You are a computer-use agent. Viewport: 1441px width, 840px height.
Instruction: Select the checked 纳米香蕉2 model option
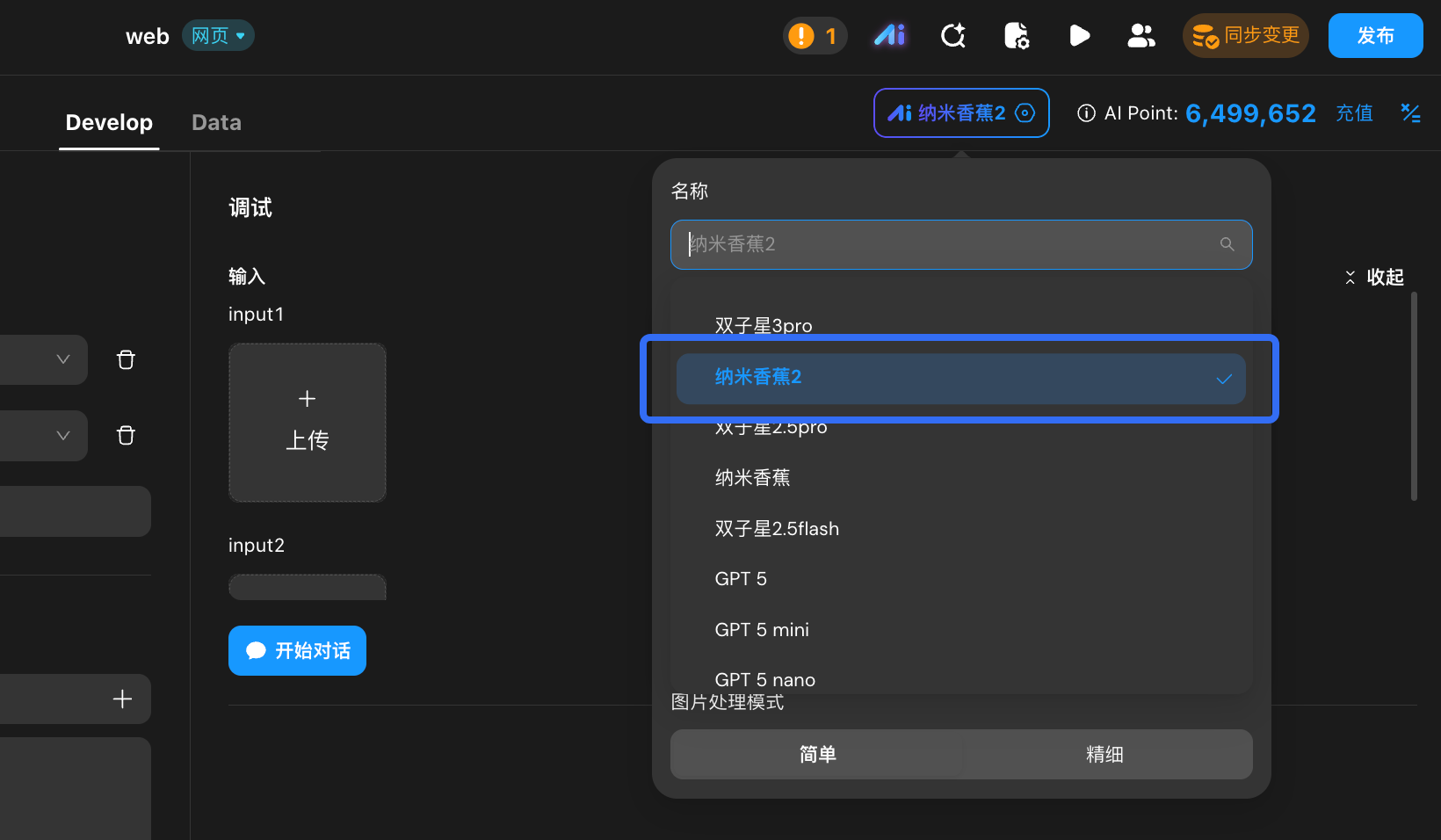tap(961, 379)
